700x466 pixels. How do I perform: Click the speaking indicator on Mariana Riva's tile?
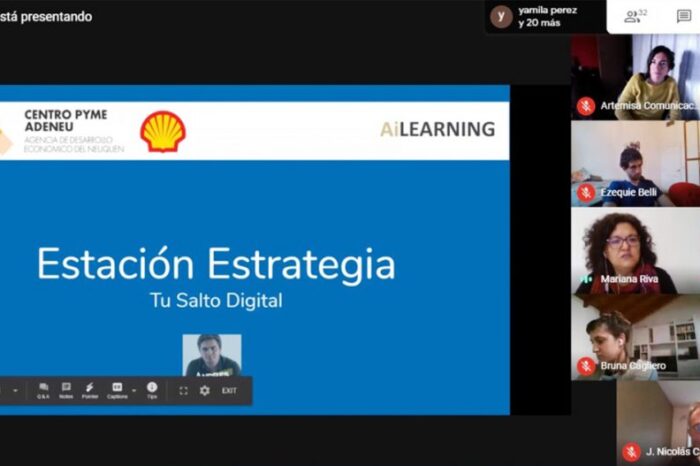tap(586, 279)
